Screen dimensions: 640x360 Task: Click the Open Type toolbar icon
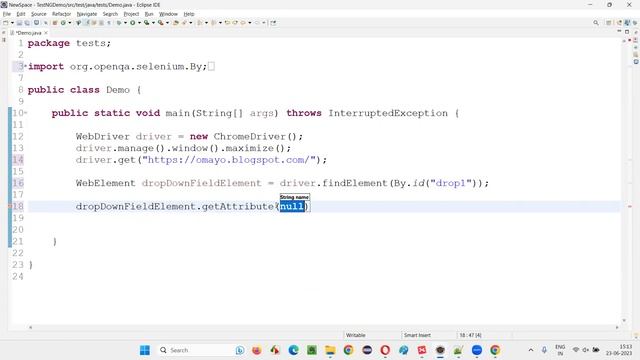click(x=176, y=23)
